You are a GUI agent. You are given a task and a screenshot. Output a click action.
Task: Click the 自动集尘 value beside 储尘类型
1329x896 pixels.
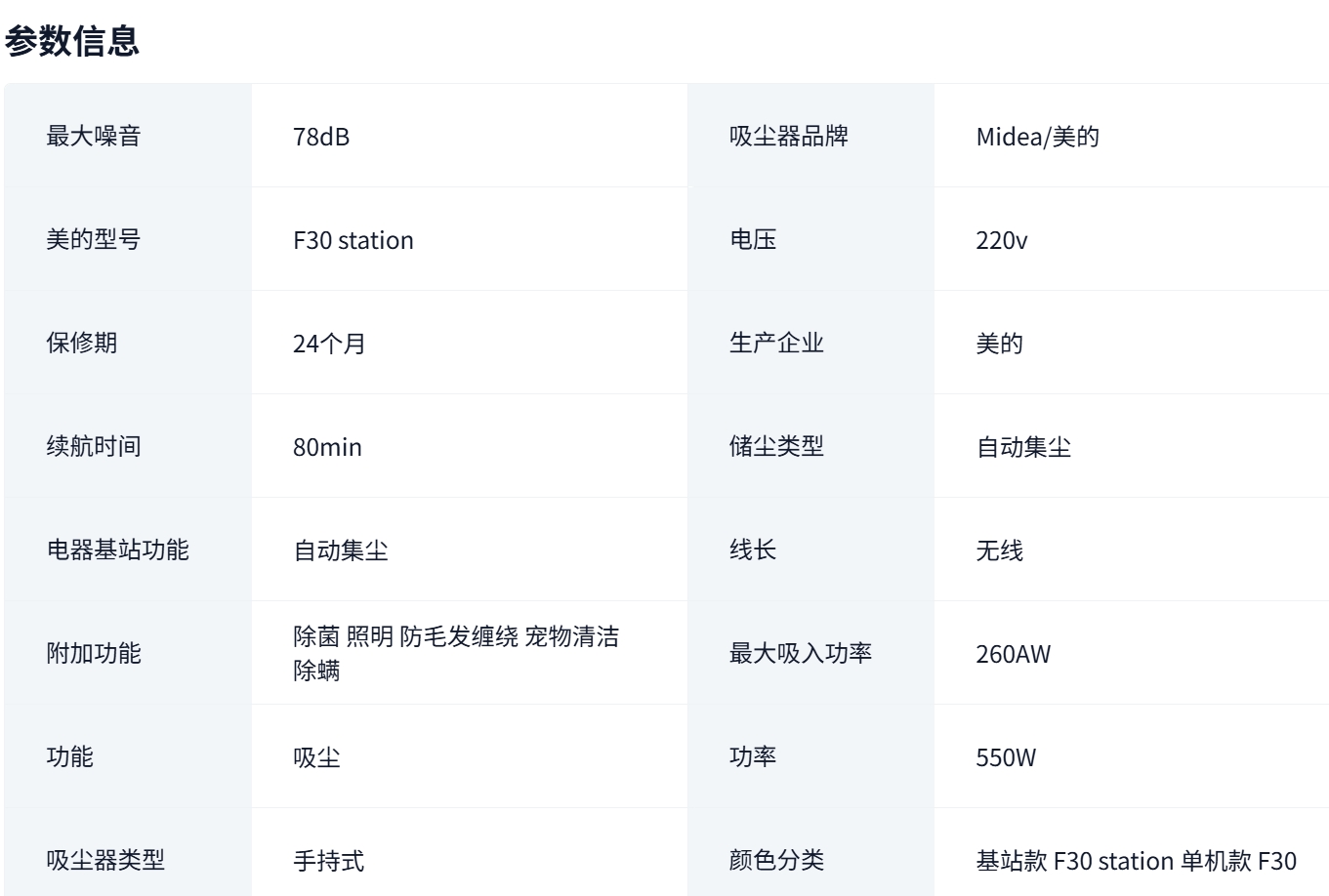[1023, 447]
